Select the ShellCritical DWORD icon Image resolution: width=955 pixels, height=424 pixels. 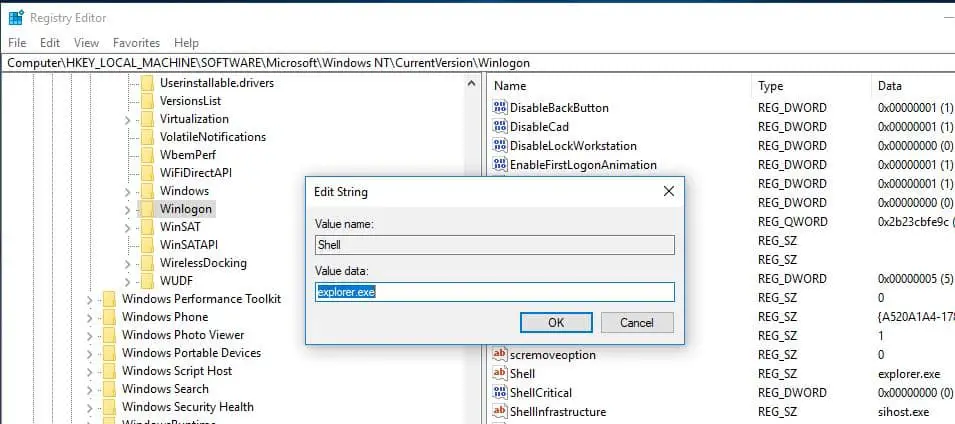click(500, 392)
